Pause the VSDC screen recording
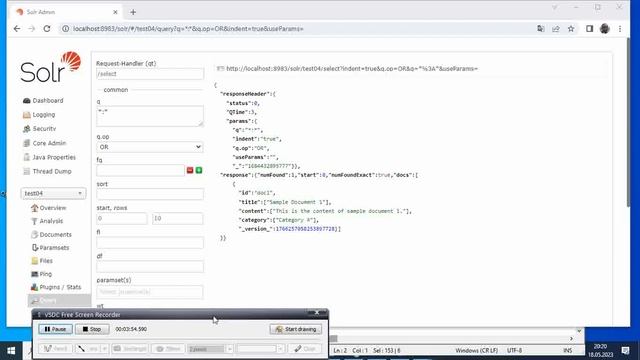Viewport: 640px width, 360px height. click(x=56, y=329)
